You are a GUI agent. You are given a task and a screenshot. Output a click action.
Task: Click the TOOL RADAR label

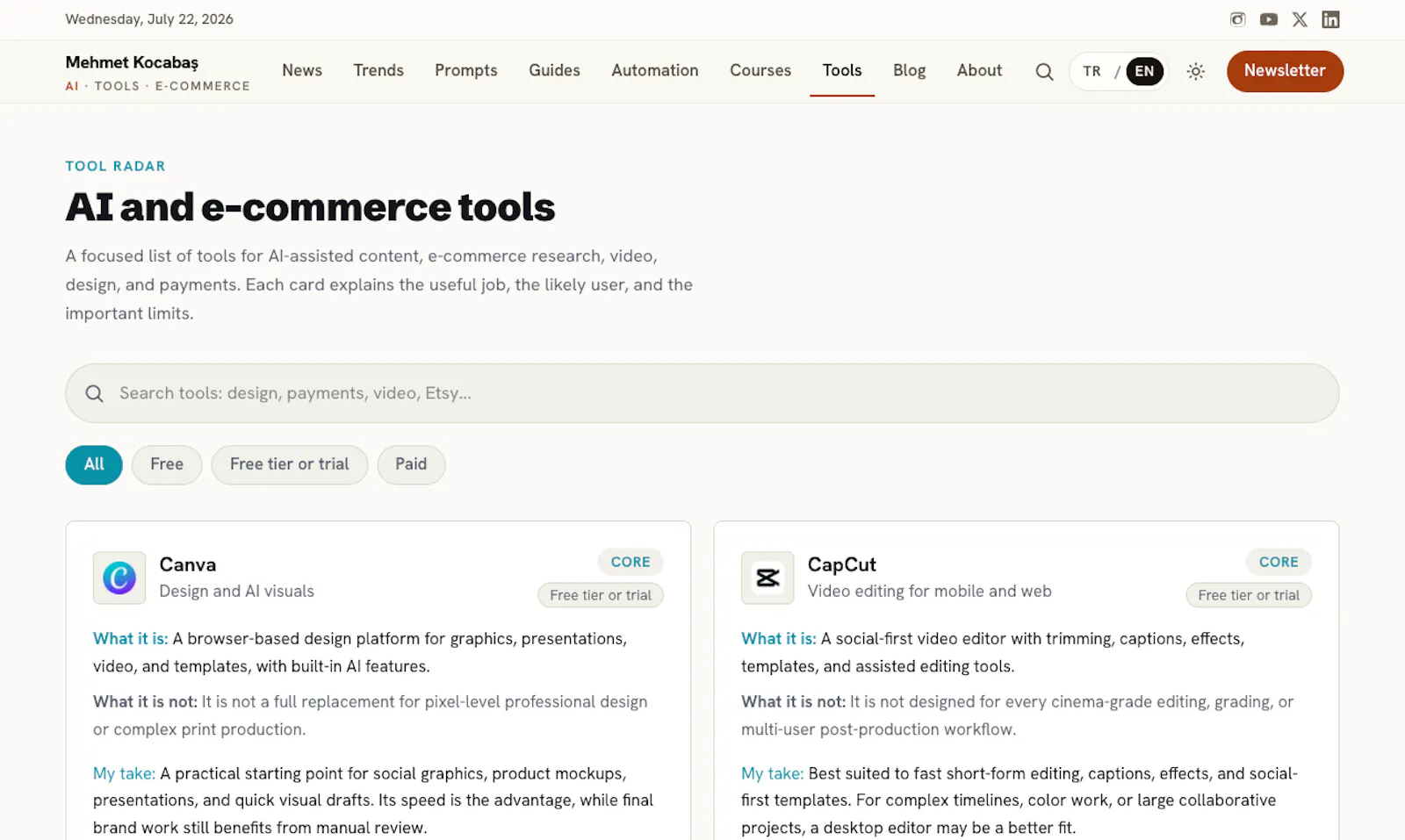click(x=115, y=166)
